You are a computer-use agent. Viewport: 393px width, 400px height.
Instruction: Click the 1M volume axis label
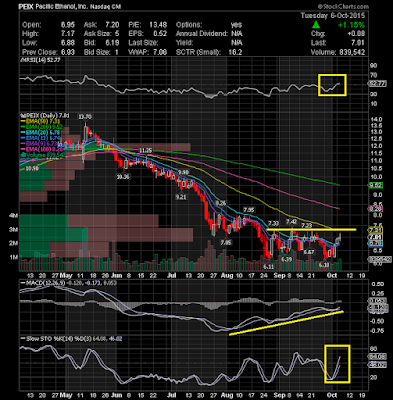[x=14, y=257]
